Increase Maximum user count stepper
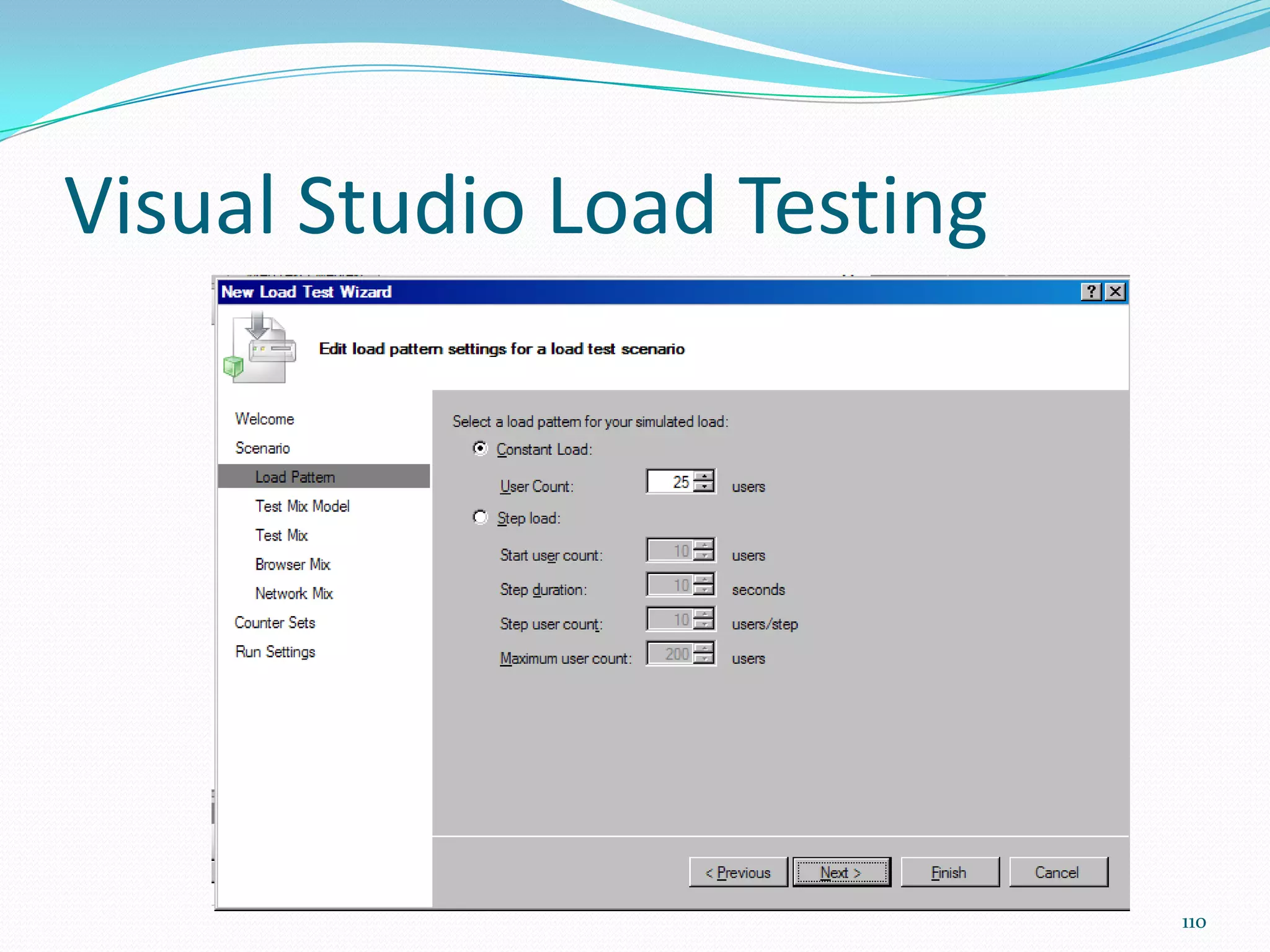 click(x=704, y=648)
